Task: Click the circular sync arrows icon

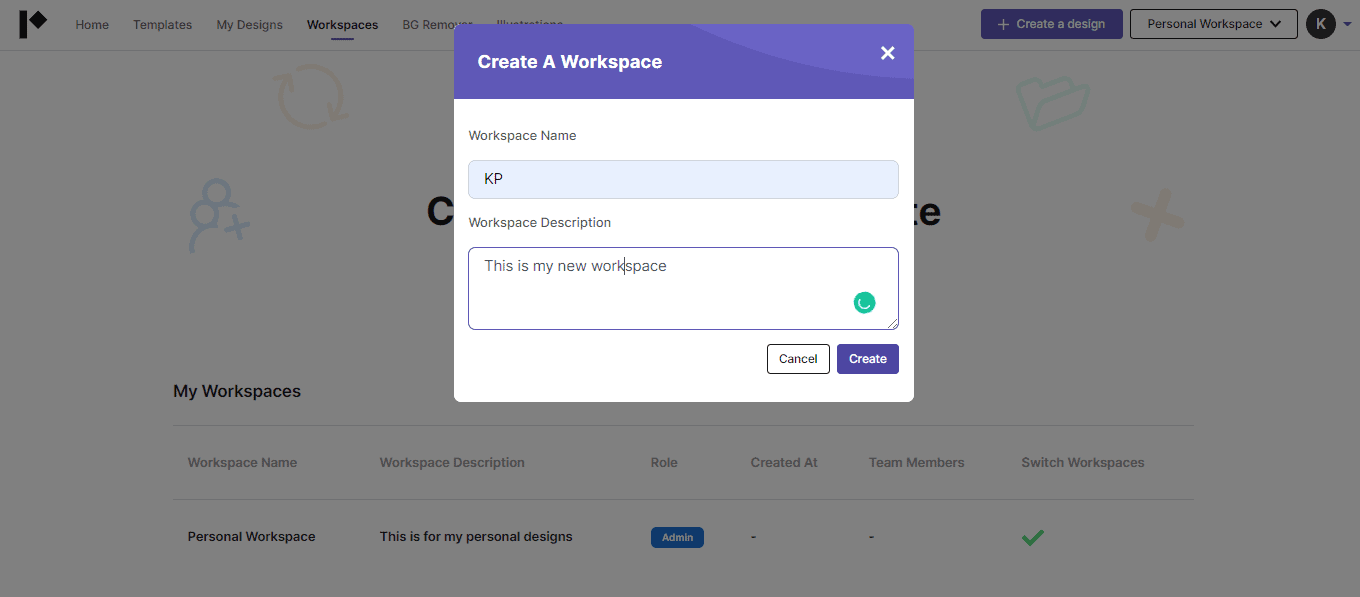Action: (x=312, y=97)
